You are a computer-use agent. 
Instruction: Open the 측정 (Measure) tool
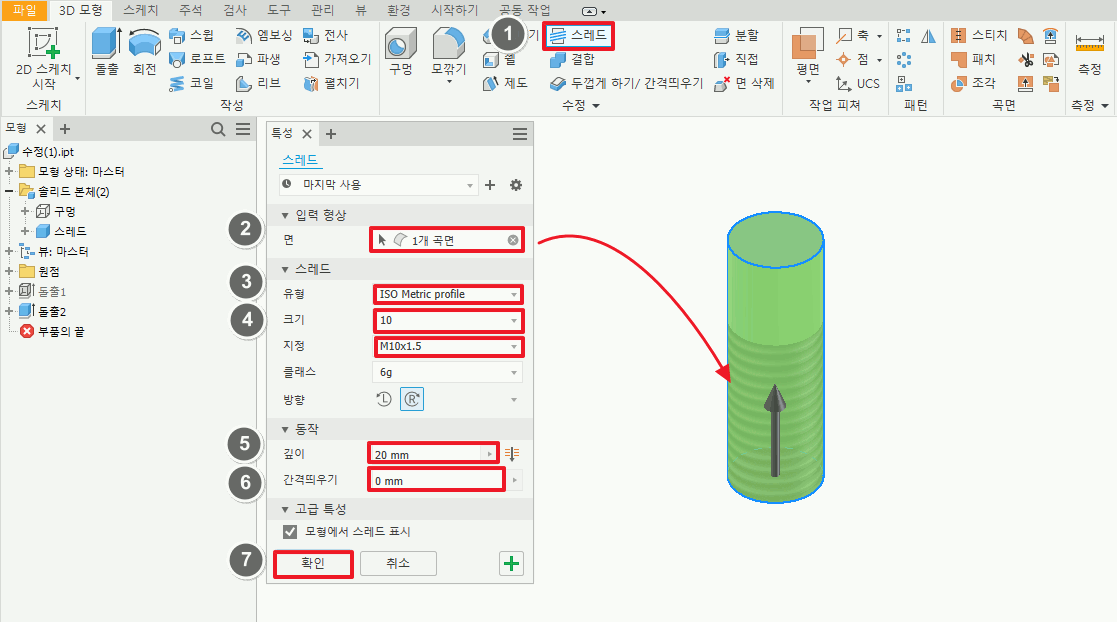1089,55
